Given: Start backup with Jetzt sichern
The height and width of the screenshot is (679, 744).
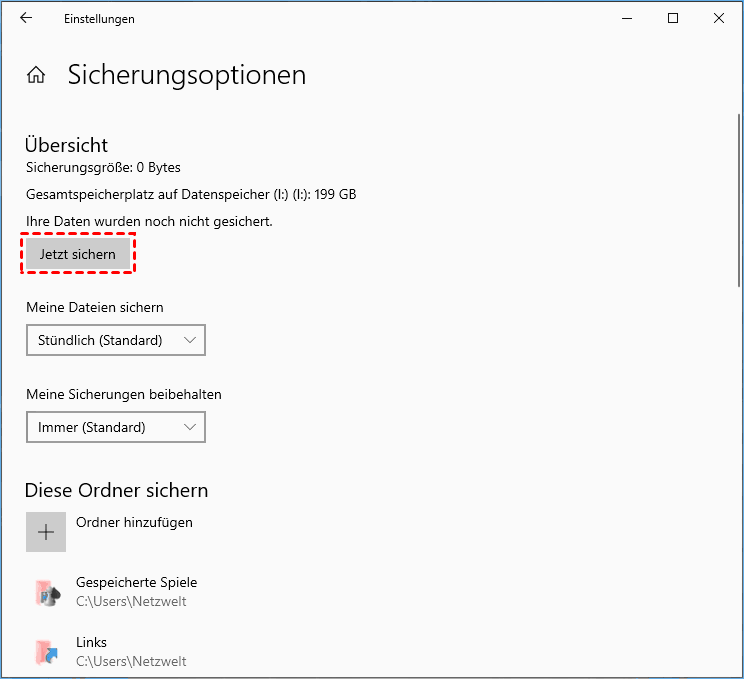Looking at the screenshot, I should [x=78, y=255].
